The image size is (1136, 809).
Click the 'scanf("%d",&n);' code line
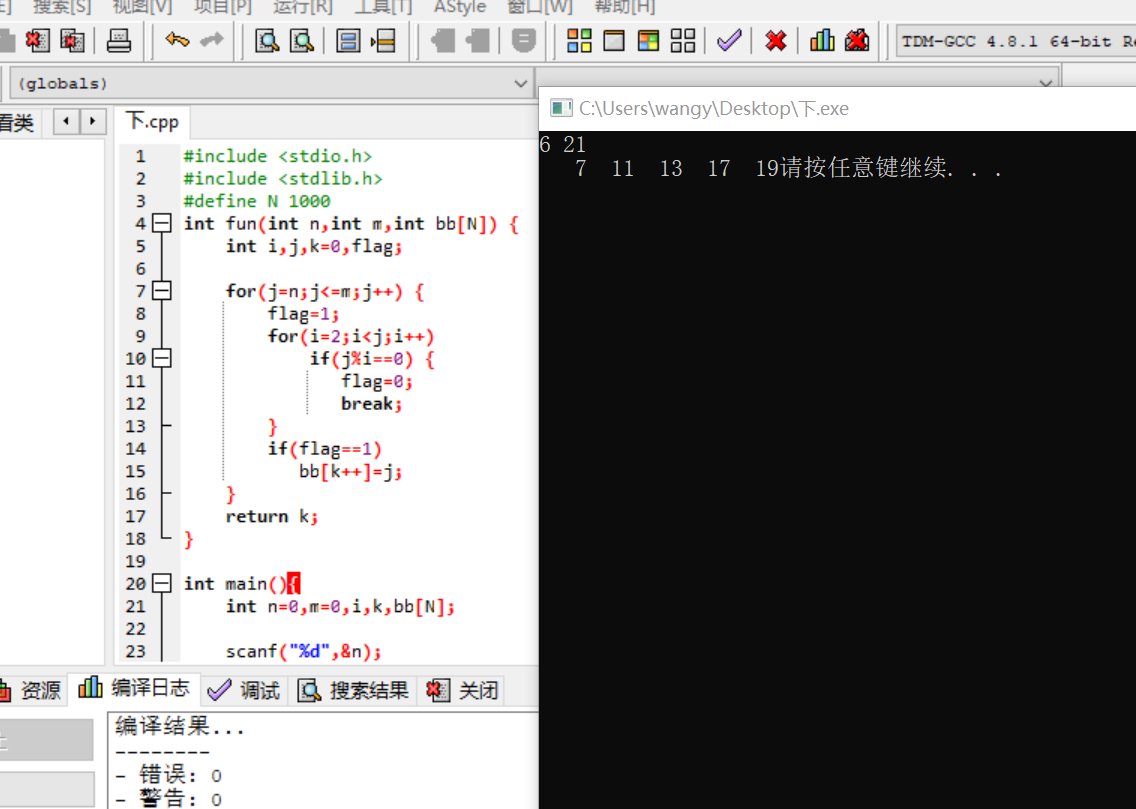304,651
